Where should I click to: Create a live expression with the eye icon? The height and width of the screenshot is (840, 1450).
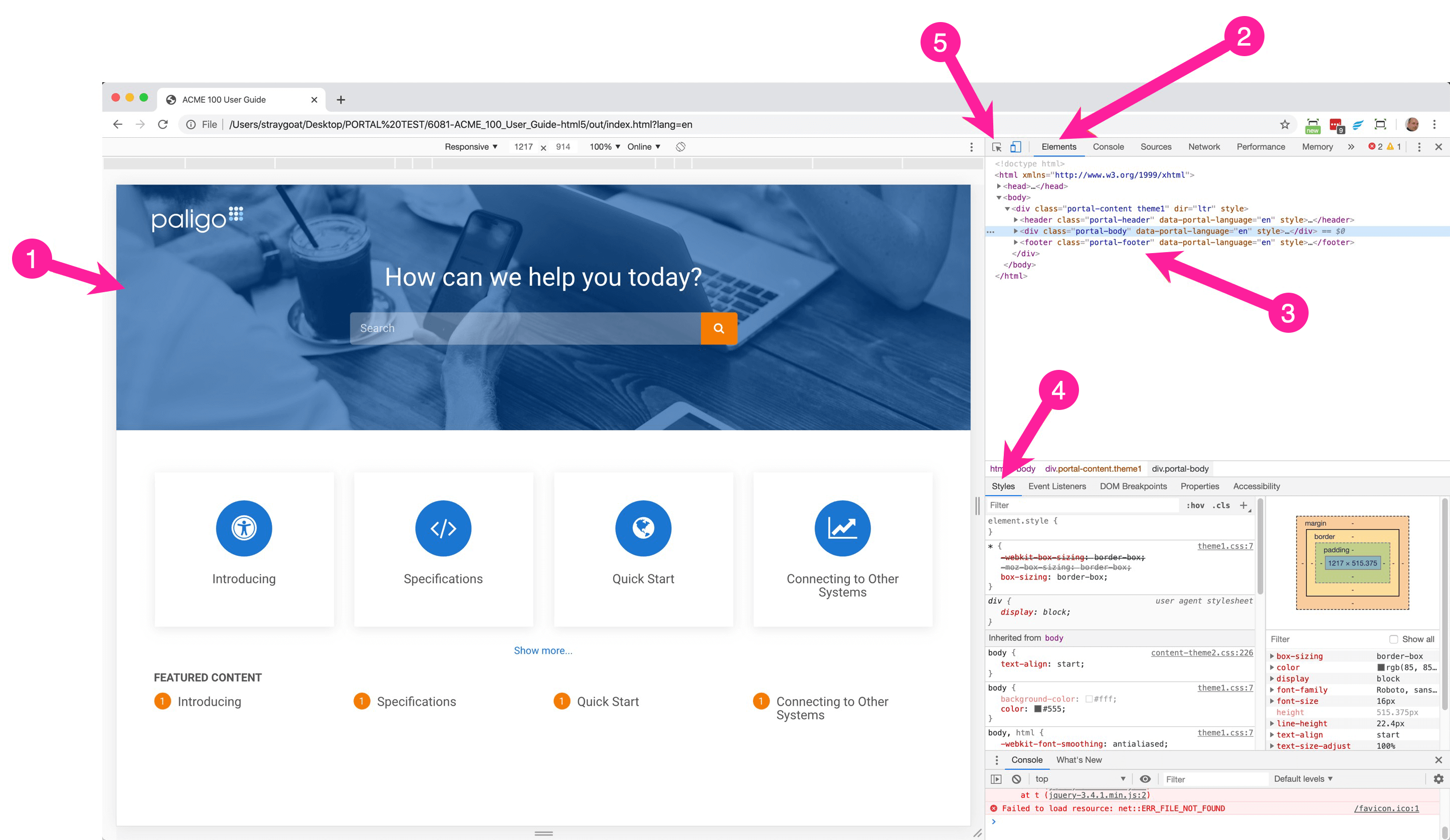tap(1145, 778)
